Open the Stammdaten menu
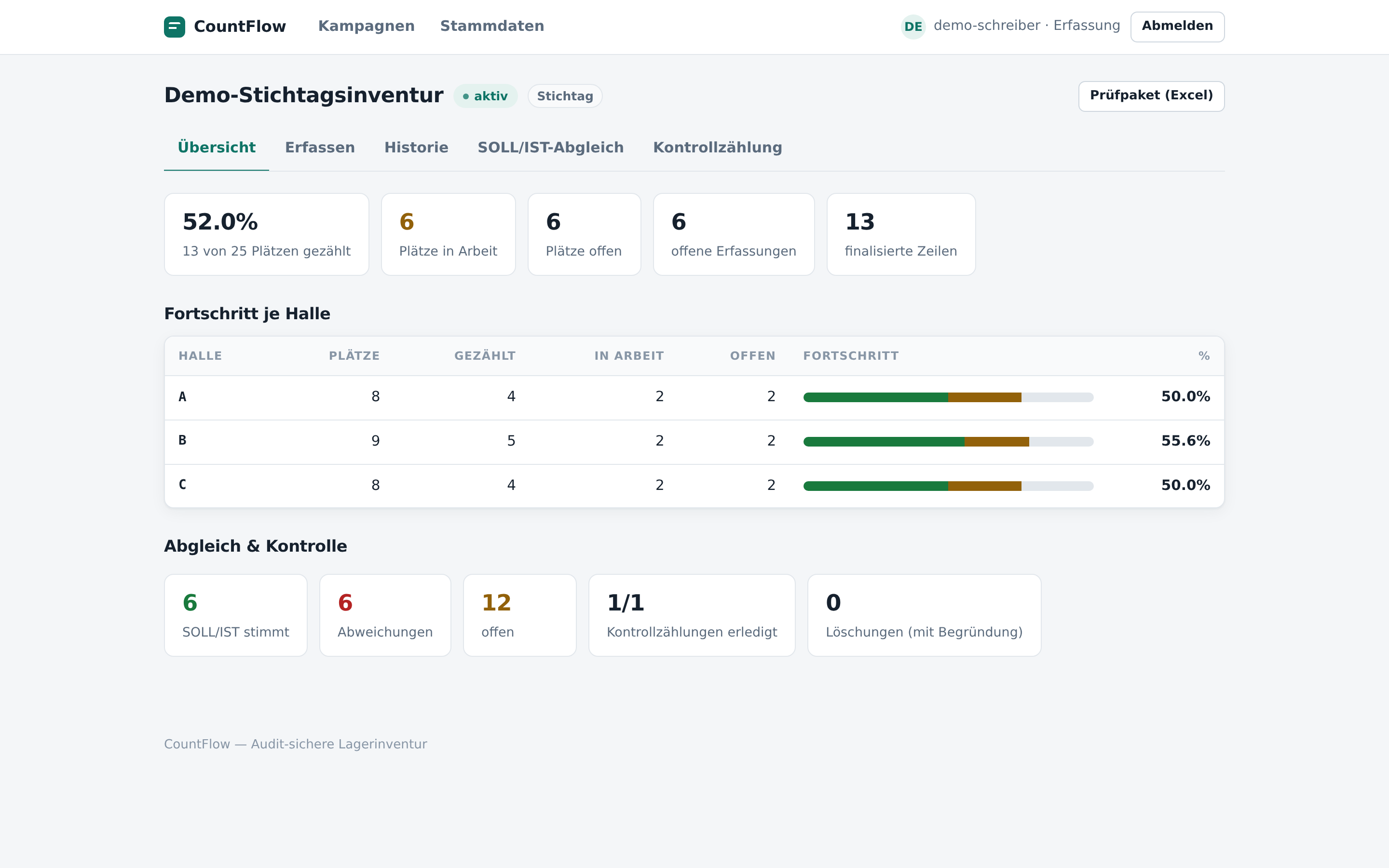Image resolution: width=1389 pixels, height=868 pixels. click(492, 27)
